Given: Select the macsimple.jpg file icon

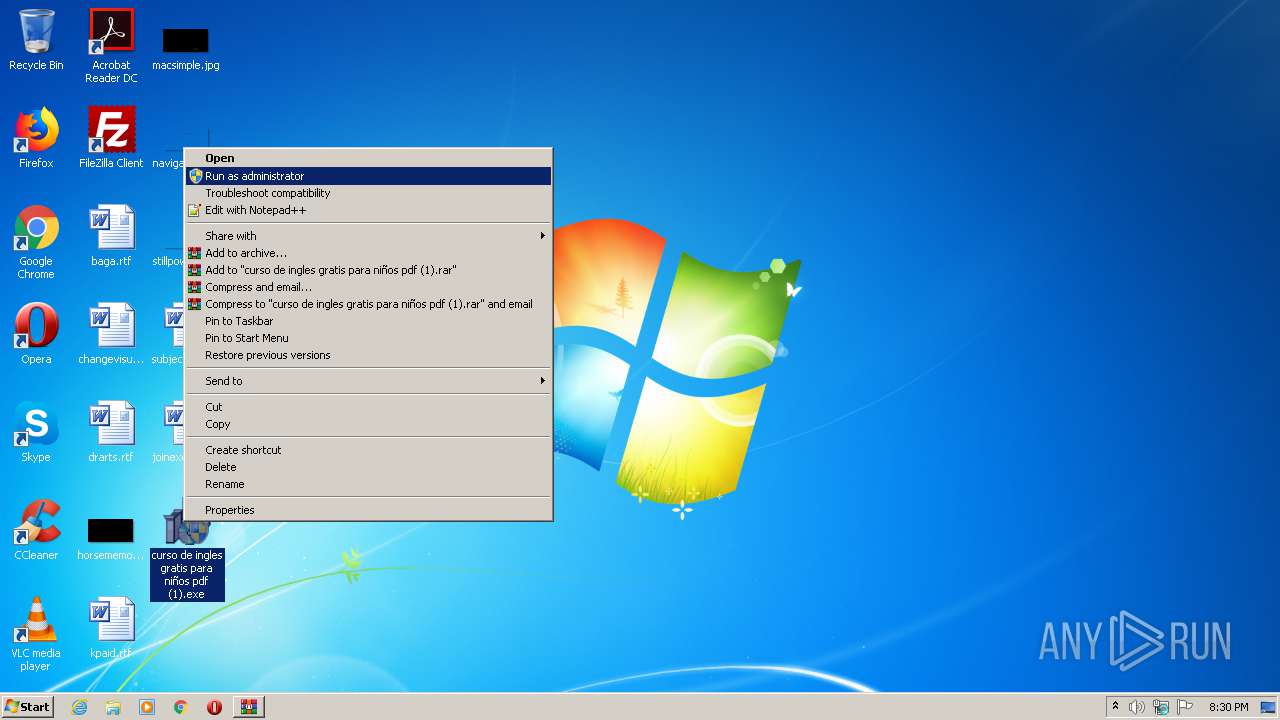Looking at the screenshot, I should coord(186,46).
